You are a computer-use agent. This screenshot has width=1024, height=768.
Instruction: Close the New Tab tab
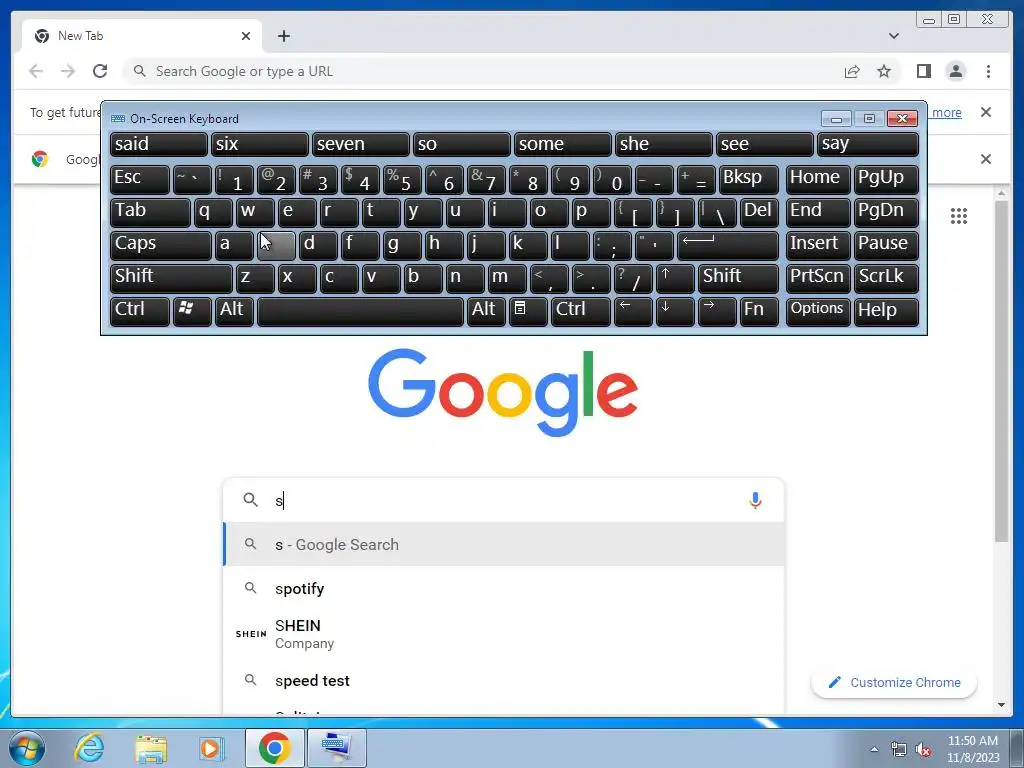pyautogui.click(x=246, y=36)
